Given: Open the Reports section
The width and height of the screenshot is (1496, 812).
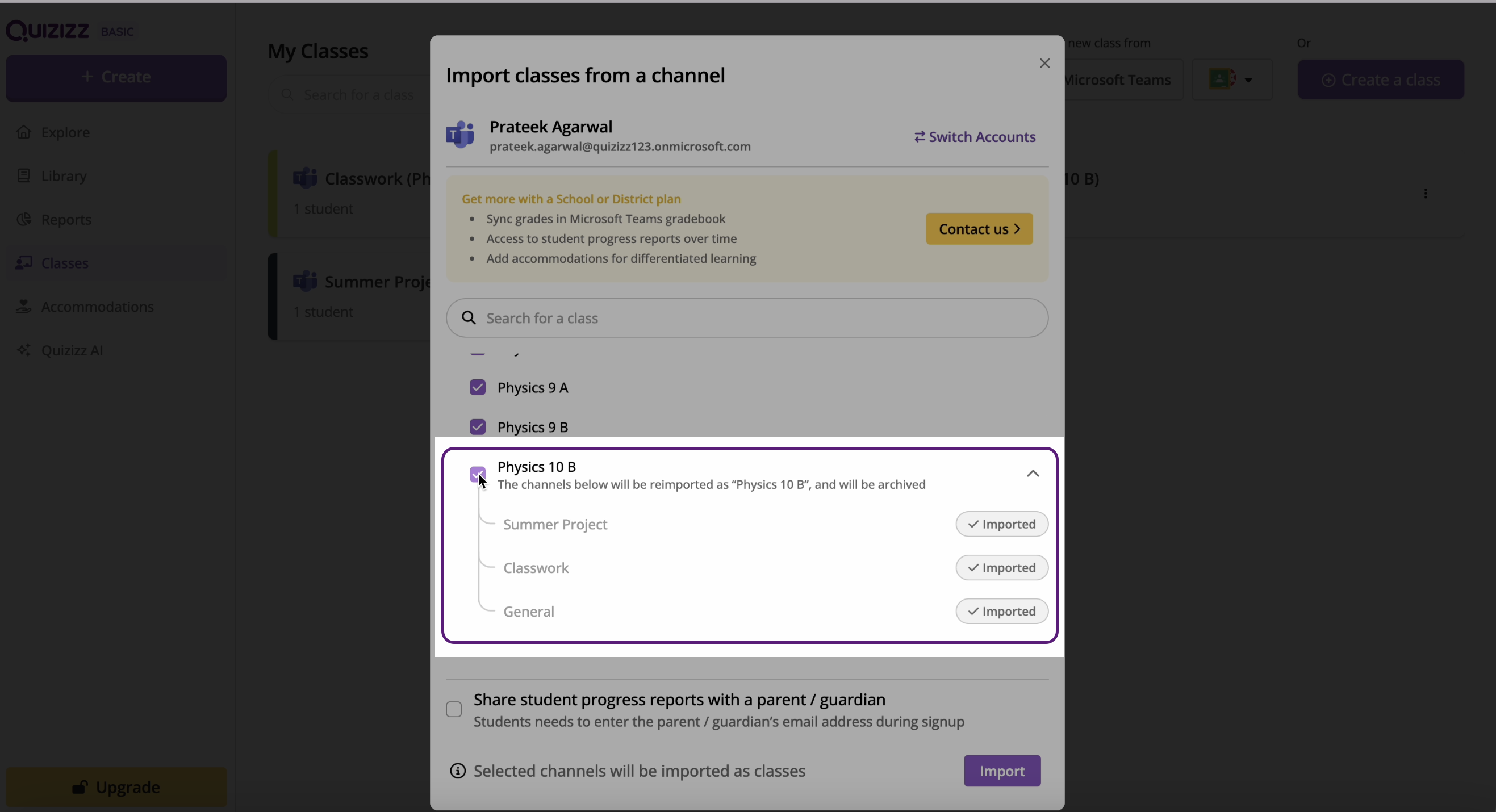Looking at the screenshot, I should click(x=66, y=219).
